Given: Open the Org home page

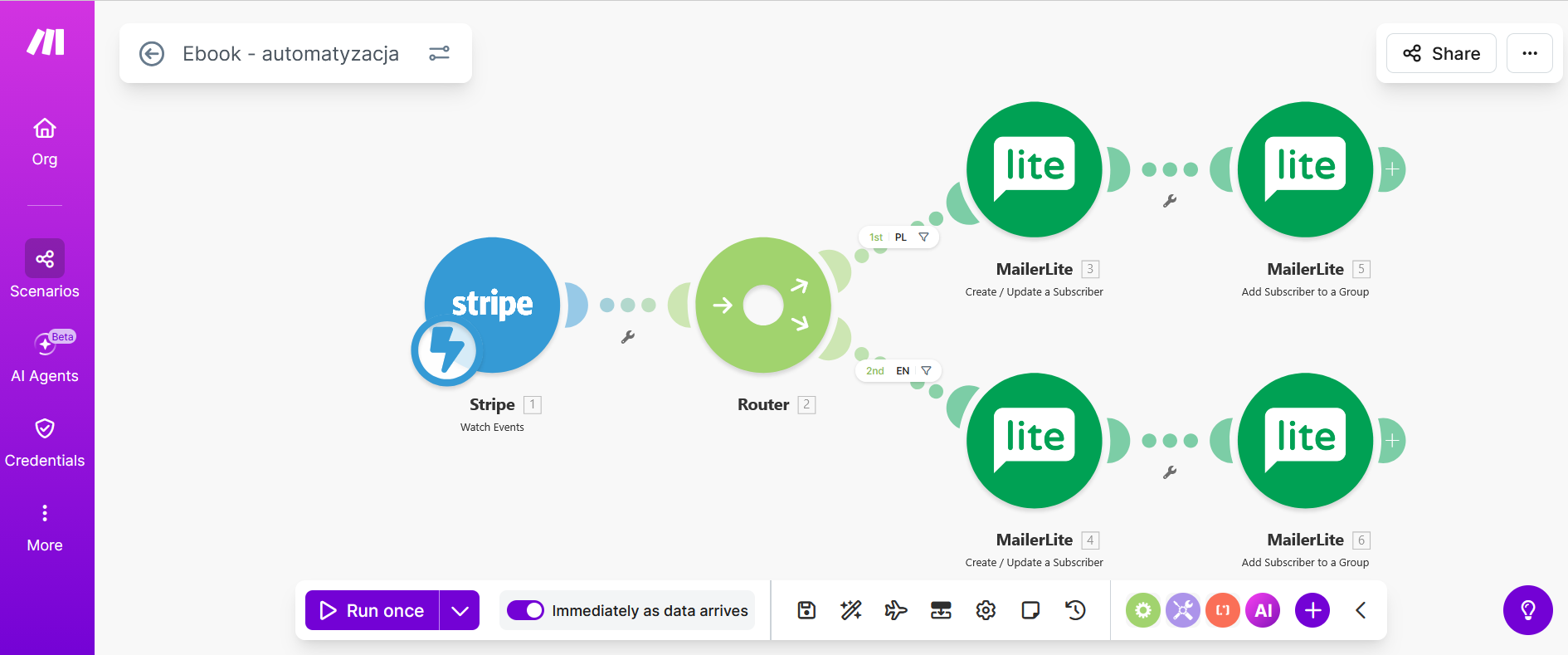Looking at the screenshot, I should coord(45,143).
